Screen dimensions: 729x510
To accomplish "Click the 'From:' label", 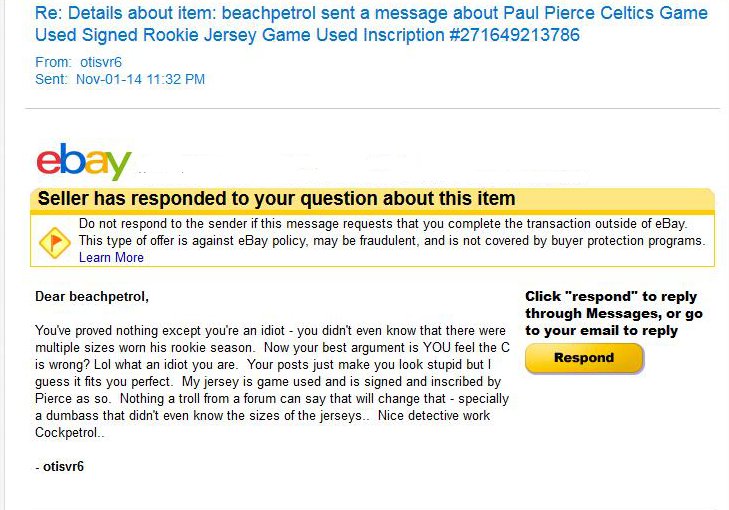I will click(53, 62).
